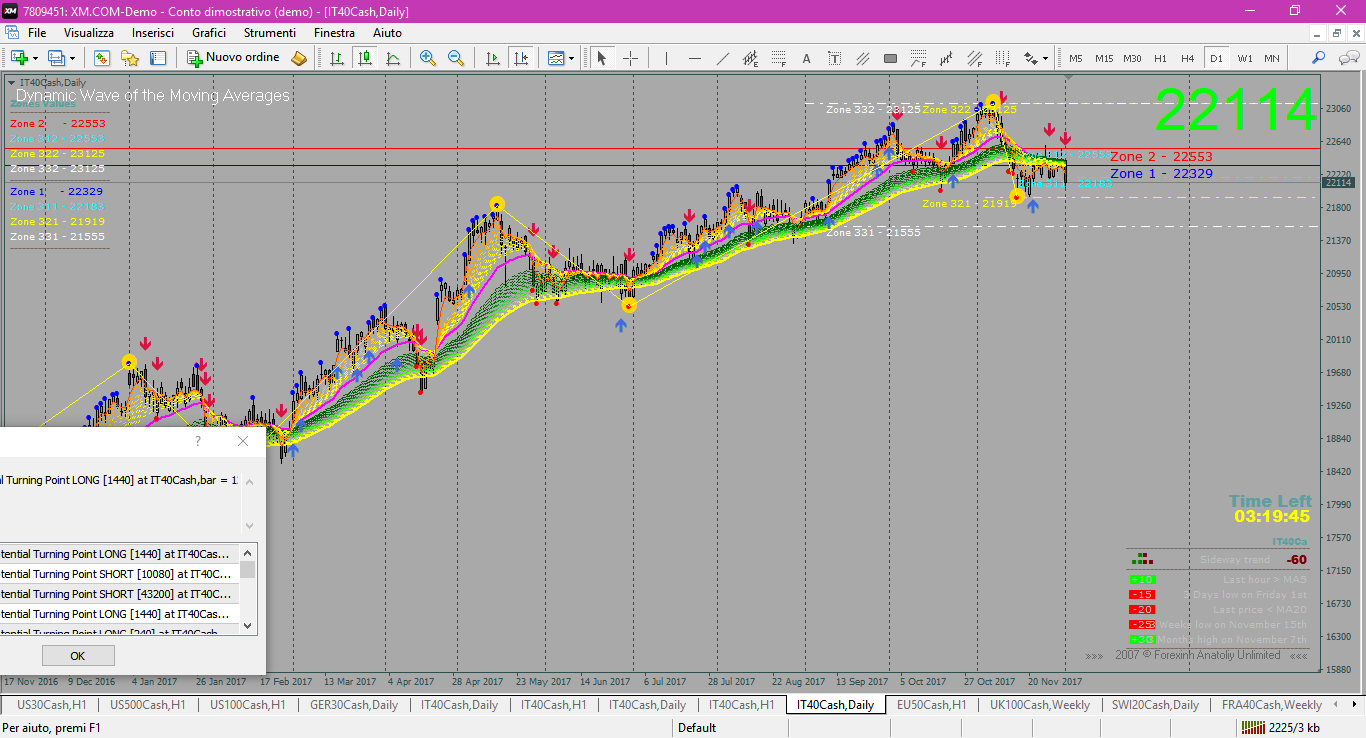
Task: Switch chart to candlestick type
Action: 365,58
